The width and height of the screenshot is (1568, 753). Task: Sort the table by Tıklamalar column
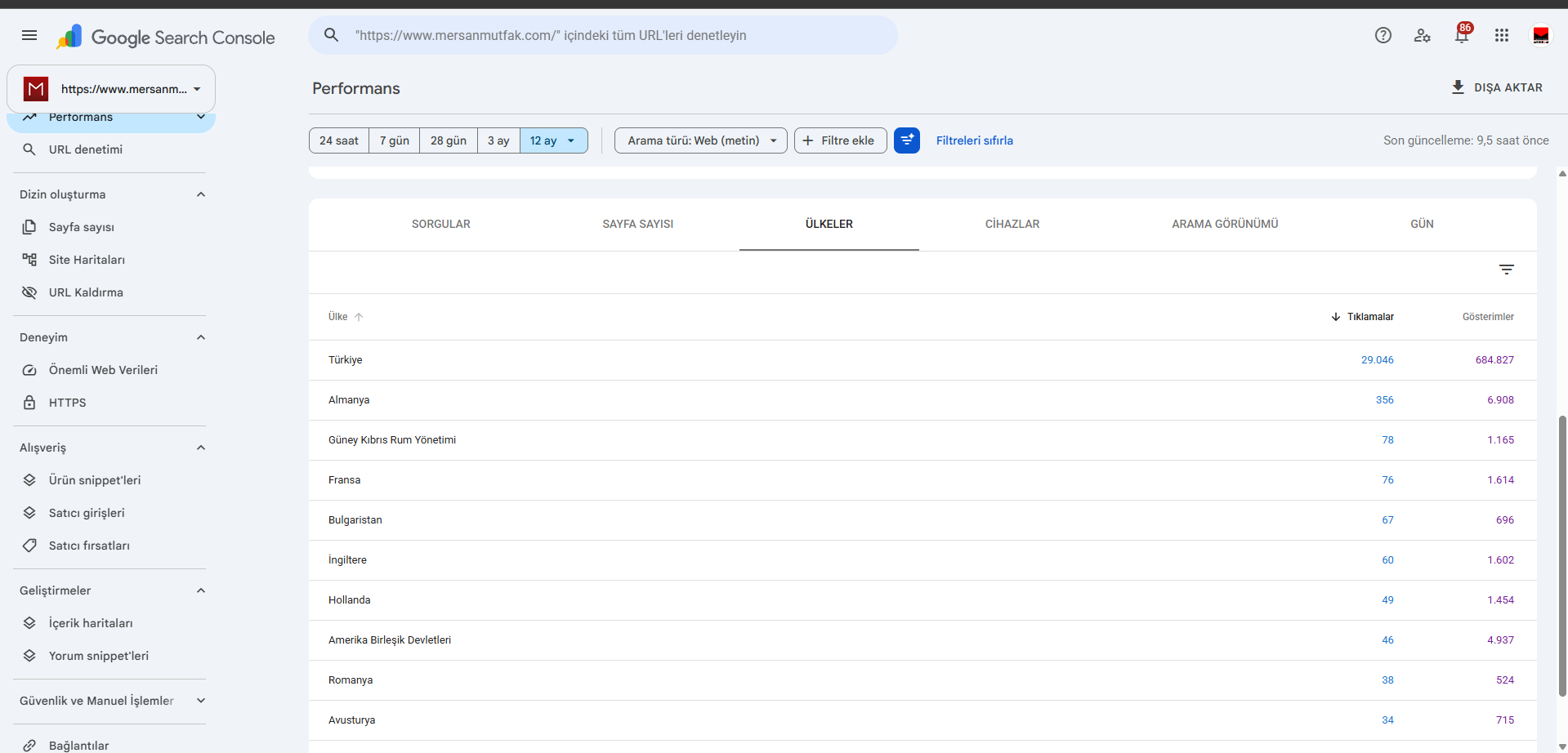[x=1362, y=317]
